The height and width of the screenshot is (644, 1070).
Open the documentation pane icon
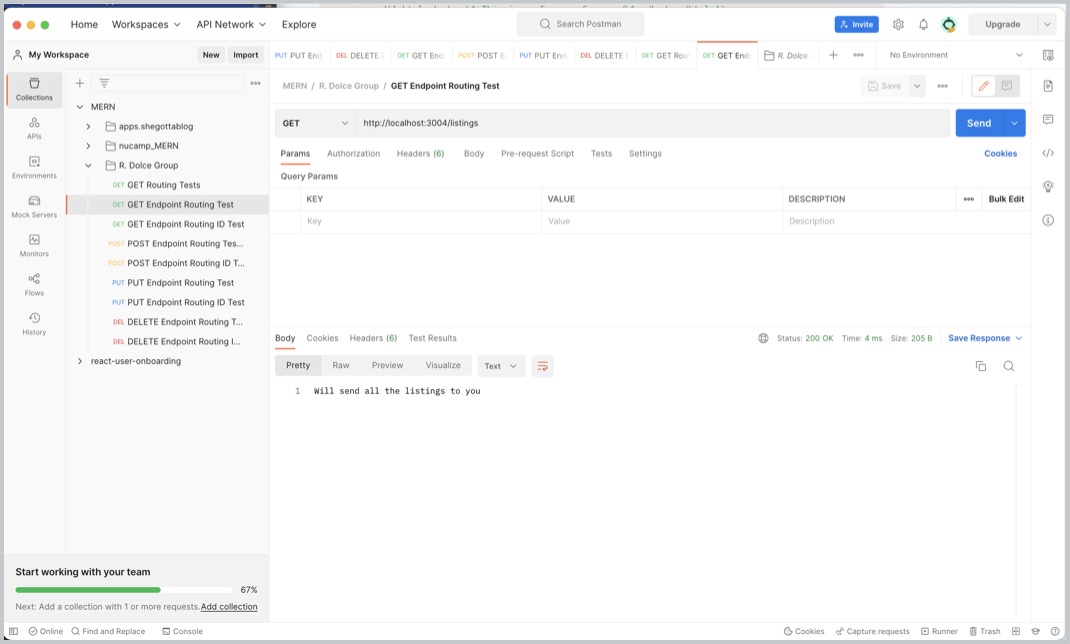coord(1048,86)
